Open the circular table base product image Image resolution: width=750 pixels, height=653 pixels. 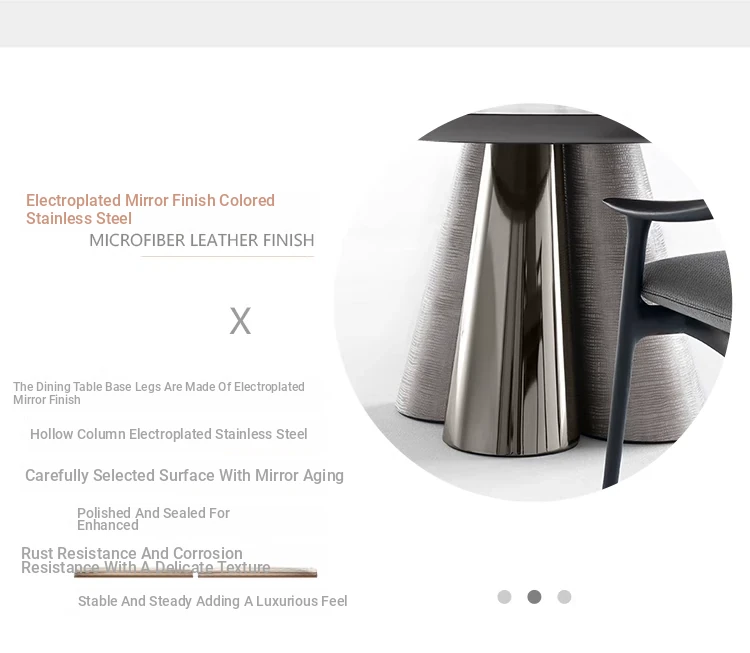[x=533, y=302]
